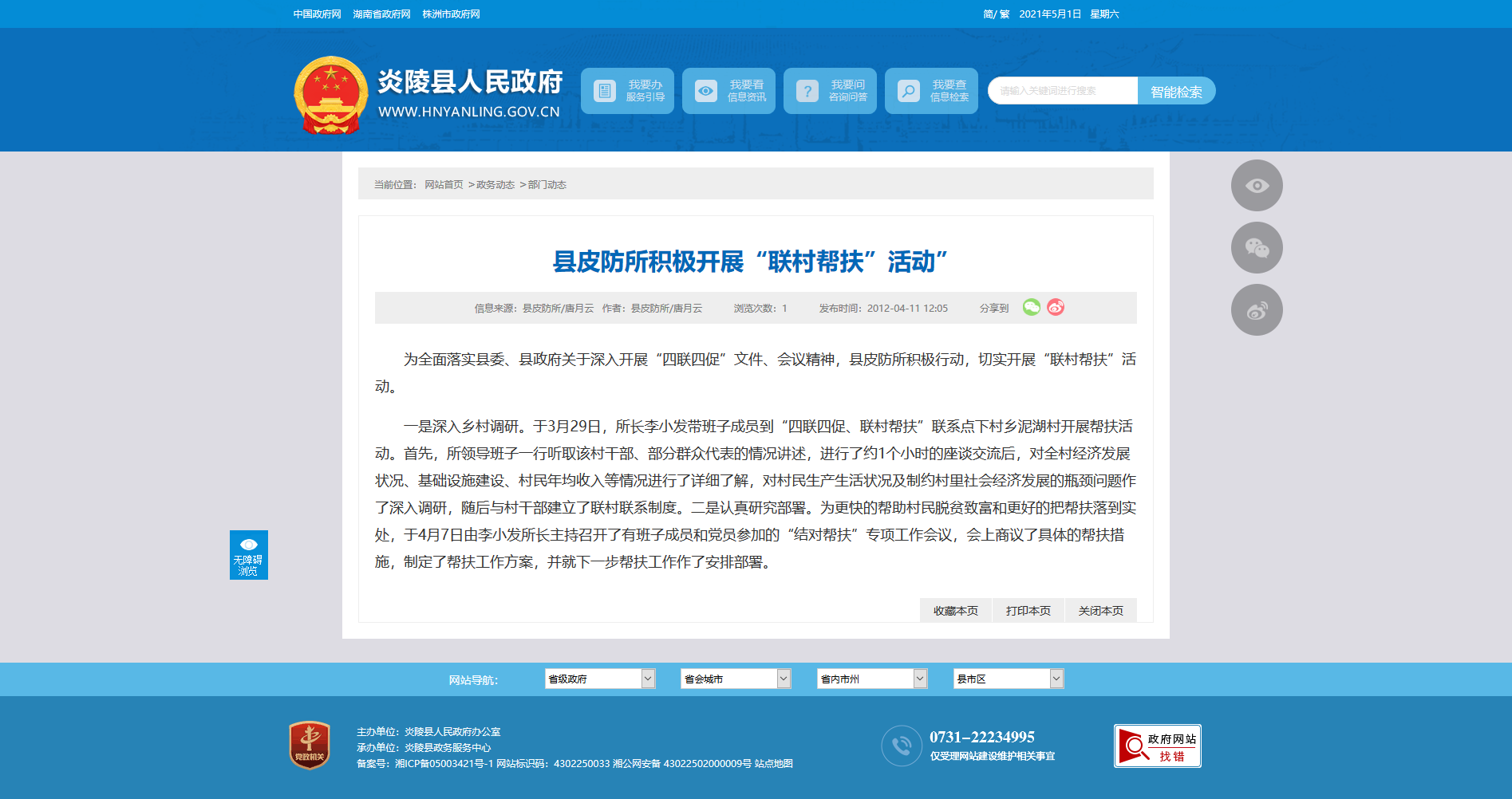Screen dimensions: 1512x799
Task: Share article via red Weibo icon
Action: coord(1056,307)
